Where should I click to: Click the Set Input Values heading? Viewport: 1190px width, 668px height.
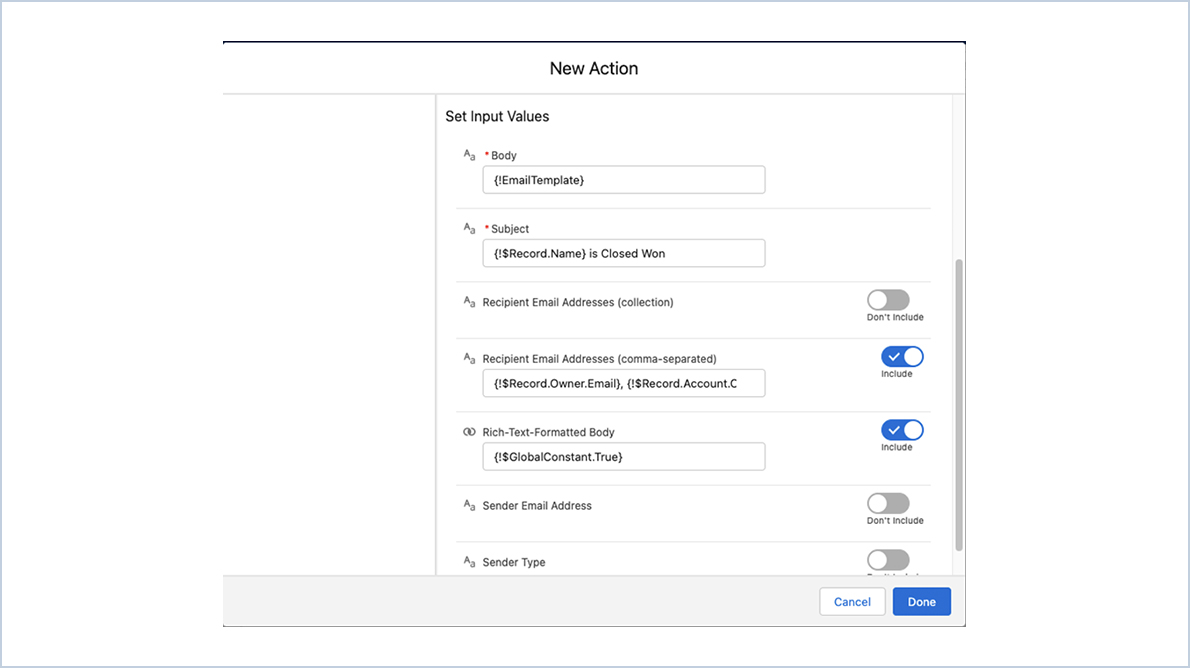coord(497,116)
